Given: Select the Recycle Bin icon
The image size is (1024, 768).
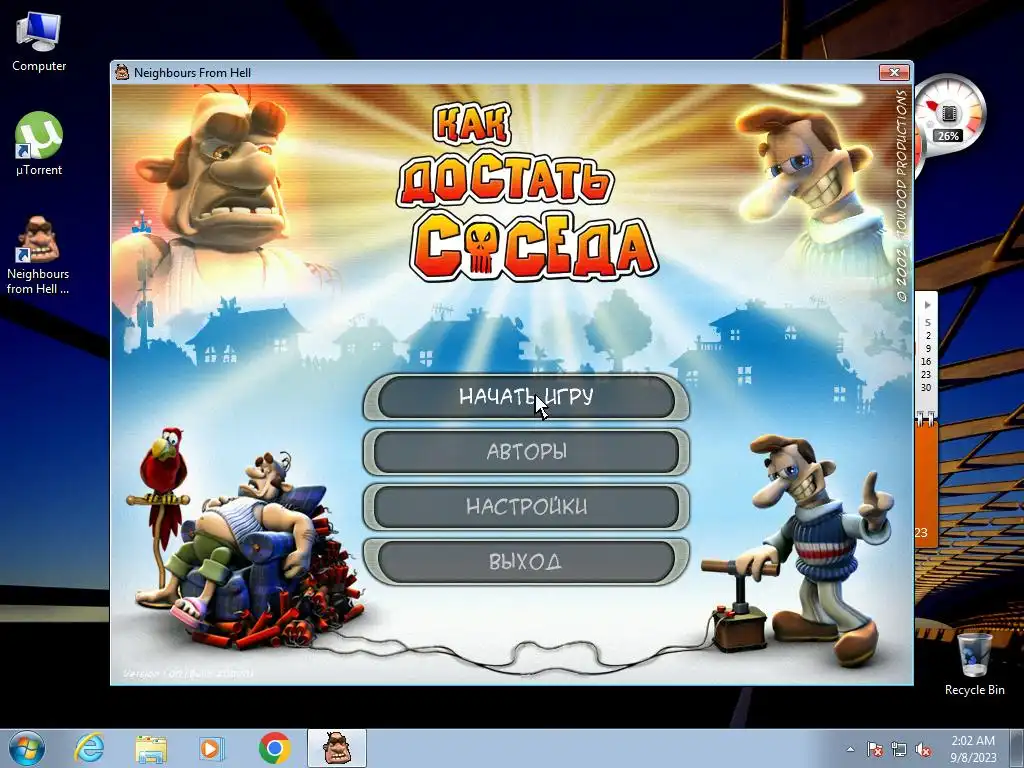Looking at the screenshot, I should pyautogui.click(x=974, y=663).
